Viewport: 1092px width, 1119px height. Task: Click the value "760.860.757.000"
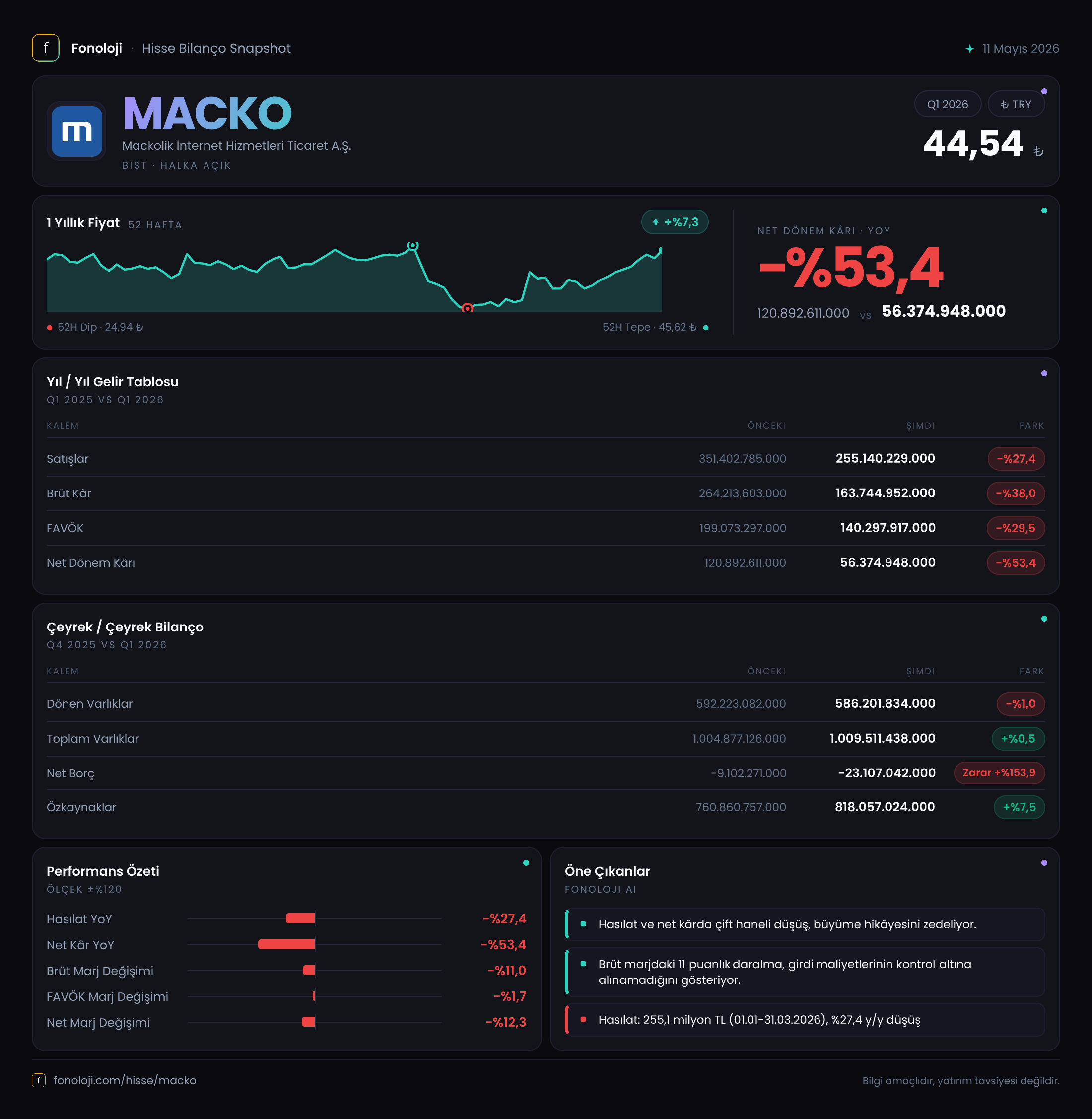741,807
